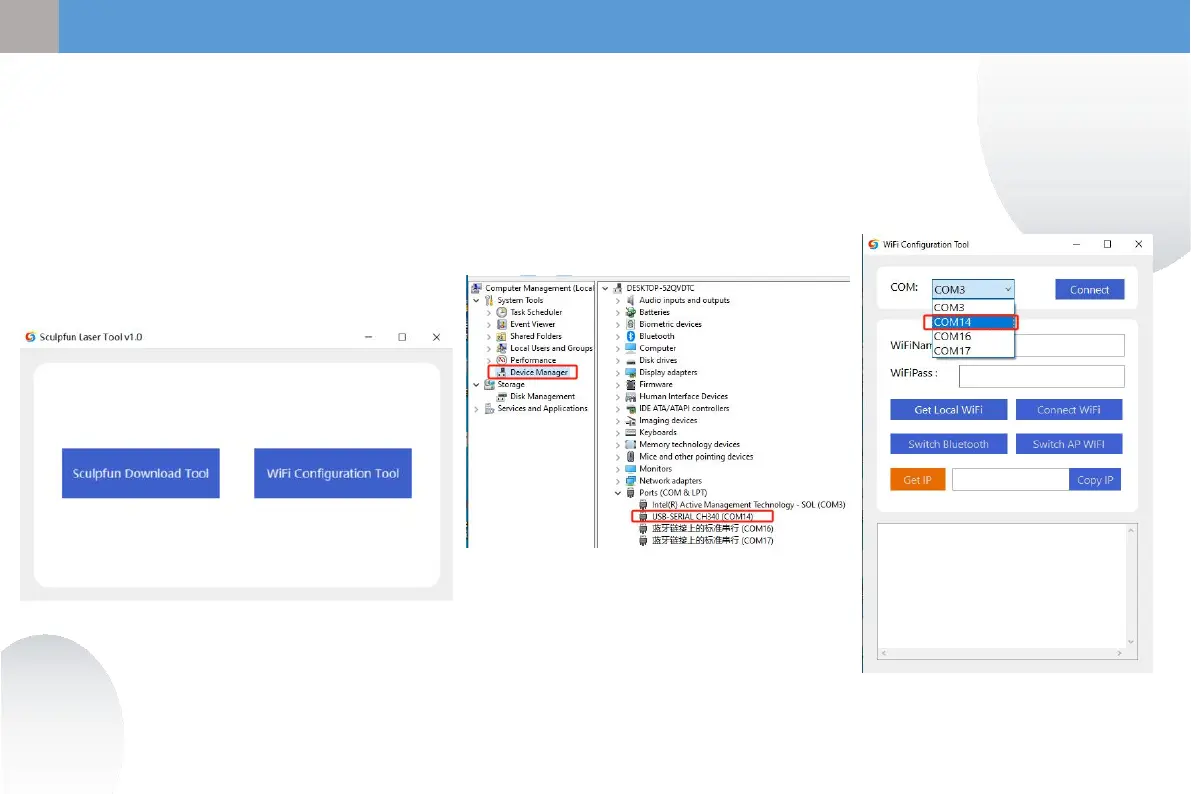Select Event Viewer tree item
The width and height of the screenshot is (1191, 794).
tap(532, 324)
